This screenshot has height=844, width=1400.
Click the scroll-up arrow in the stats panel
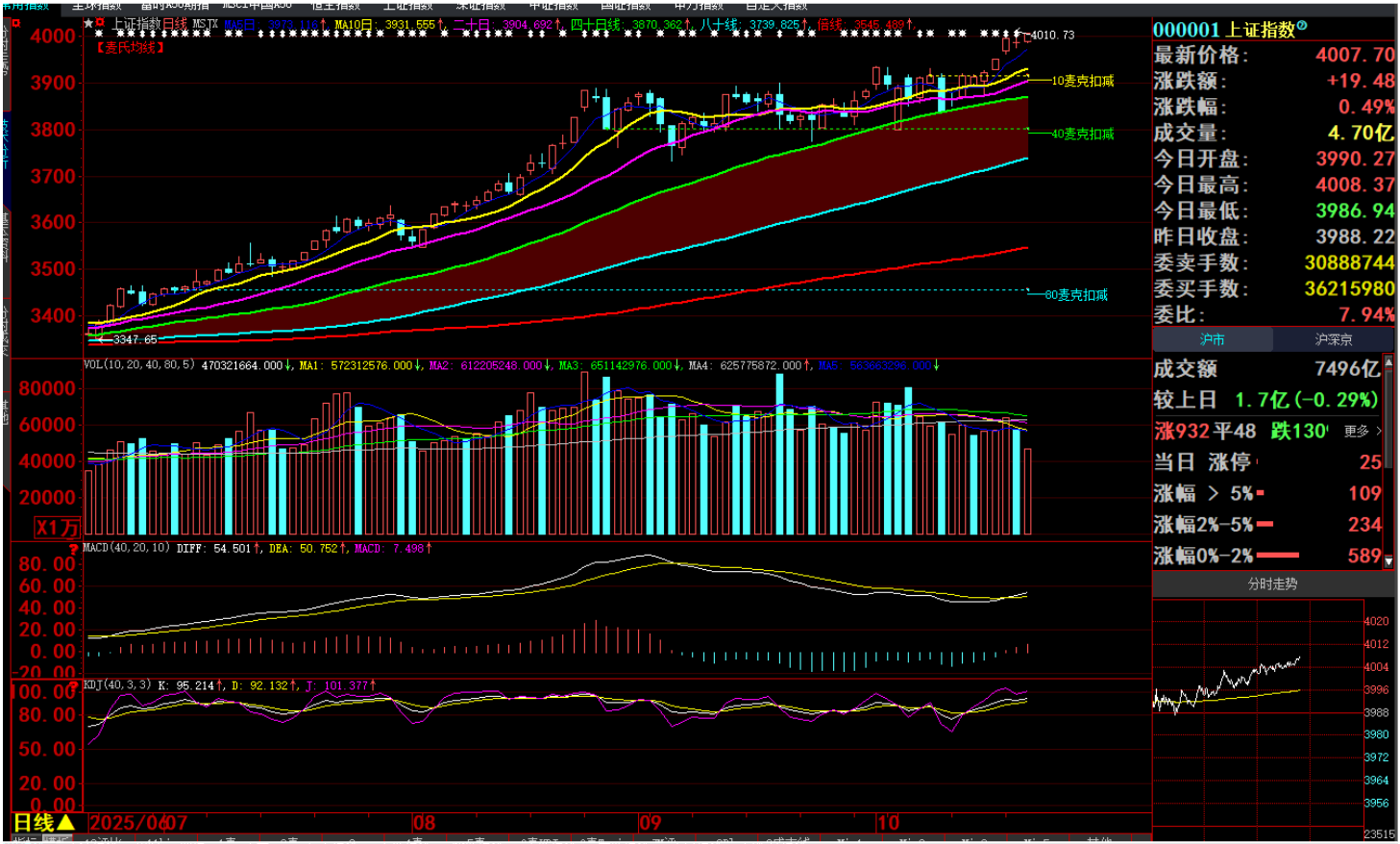[x=1388, y=362]
